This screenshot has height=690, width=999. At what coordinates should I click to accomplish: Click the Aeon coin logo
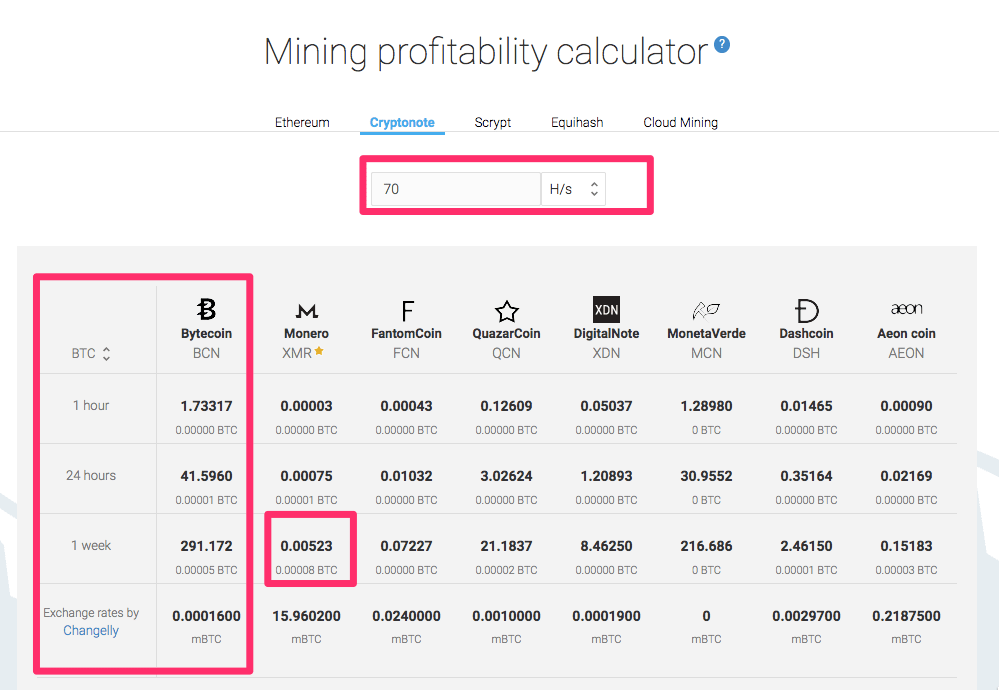tap(906, 309)
